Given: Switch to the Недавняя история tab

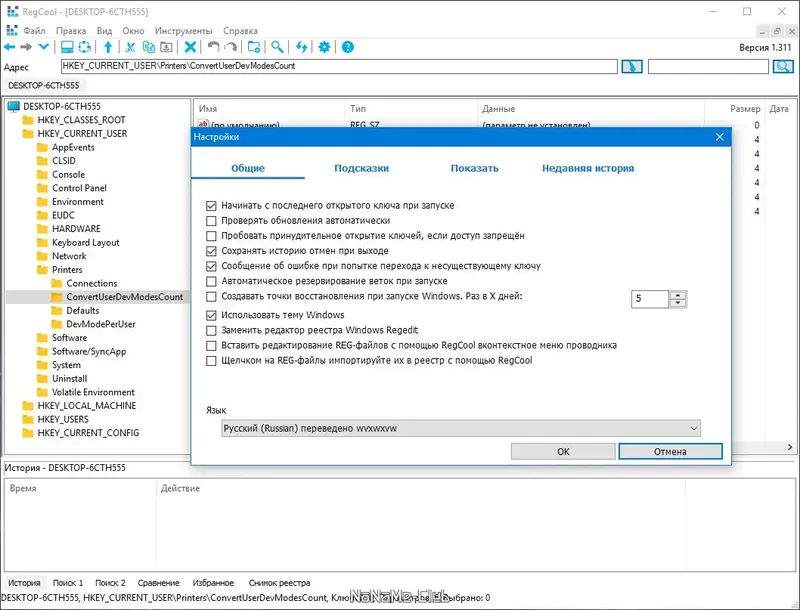Looking at the screenshot, I should tap(588, 168).
